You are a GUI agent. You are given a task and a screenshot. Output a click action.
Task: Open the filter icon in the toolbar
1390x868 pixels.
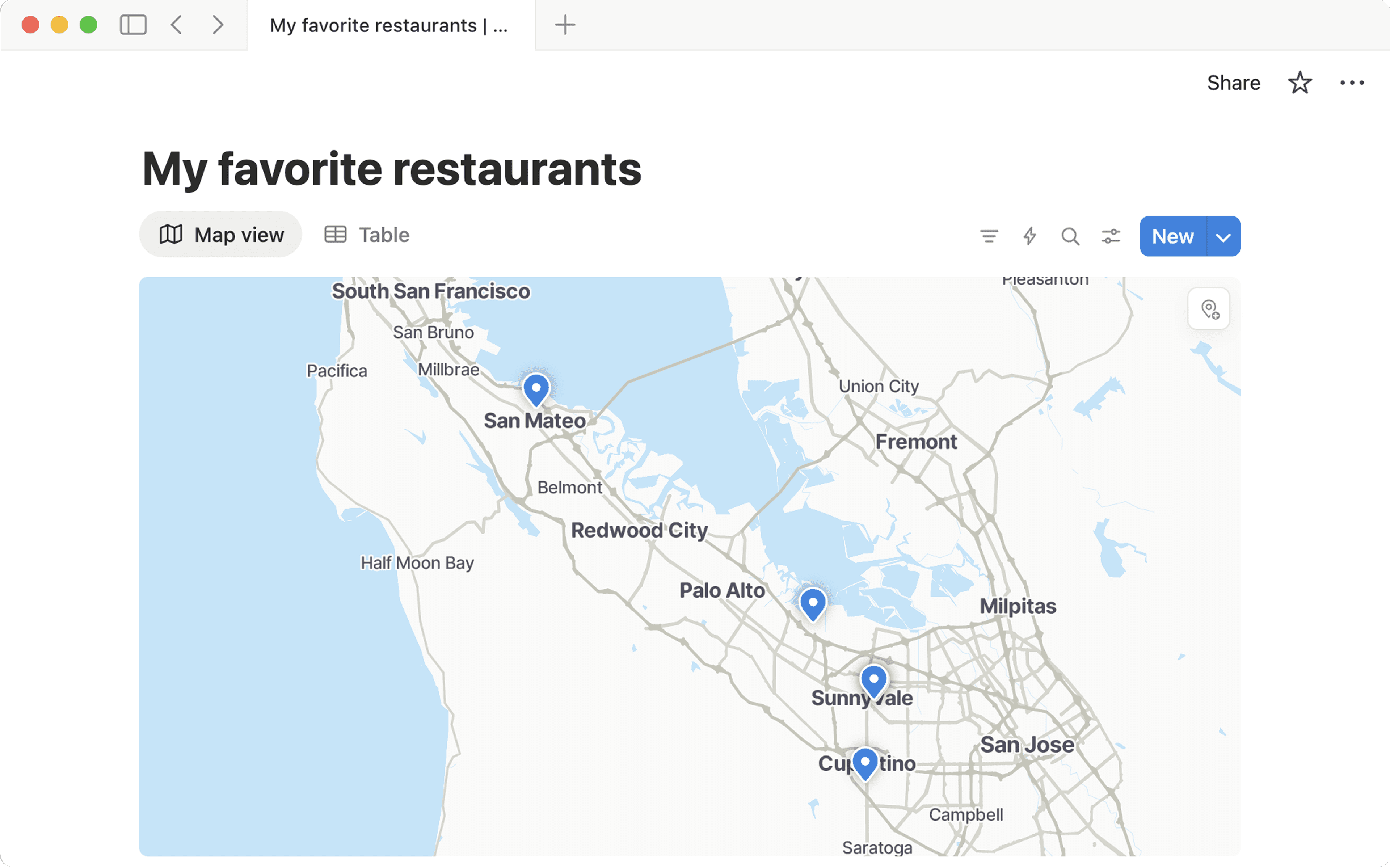988,236
